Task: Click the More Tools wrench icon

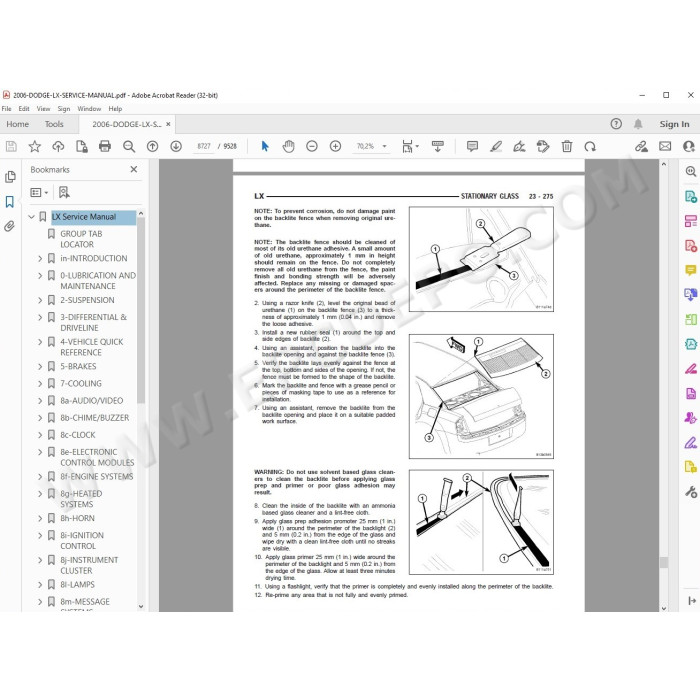Action: coord(691,492)
